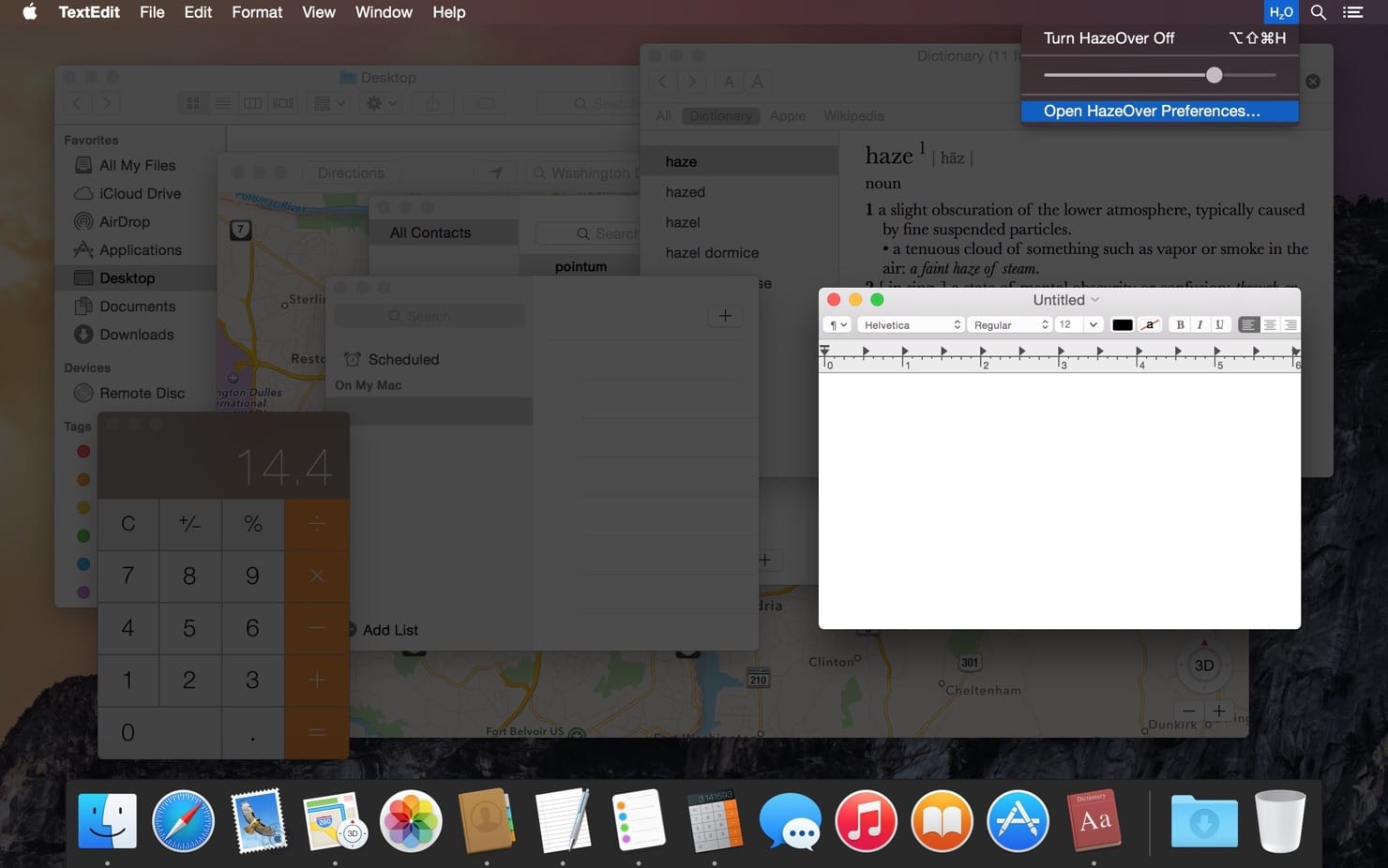Open Safari from the Dock
Image resolution: width=1388 pixels, height=868 pixels.
point(183,821)
